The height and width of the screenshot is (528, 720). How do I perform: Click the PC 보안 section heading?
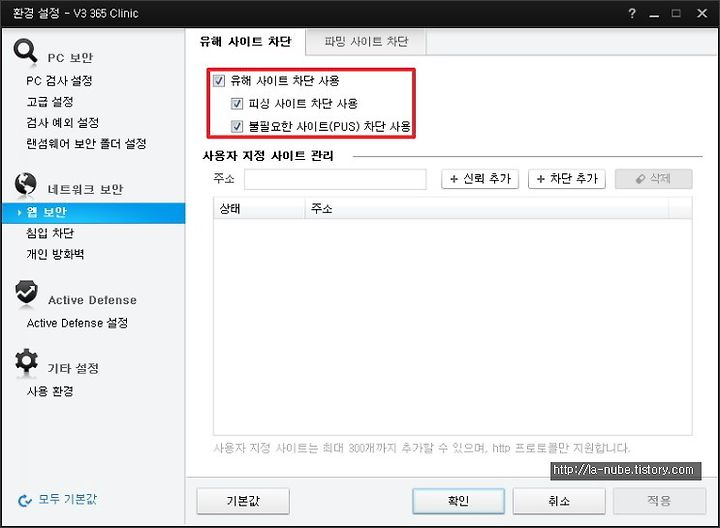tap(70, 58)
